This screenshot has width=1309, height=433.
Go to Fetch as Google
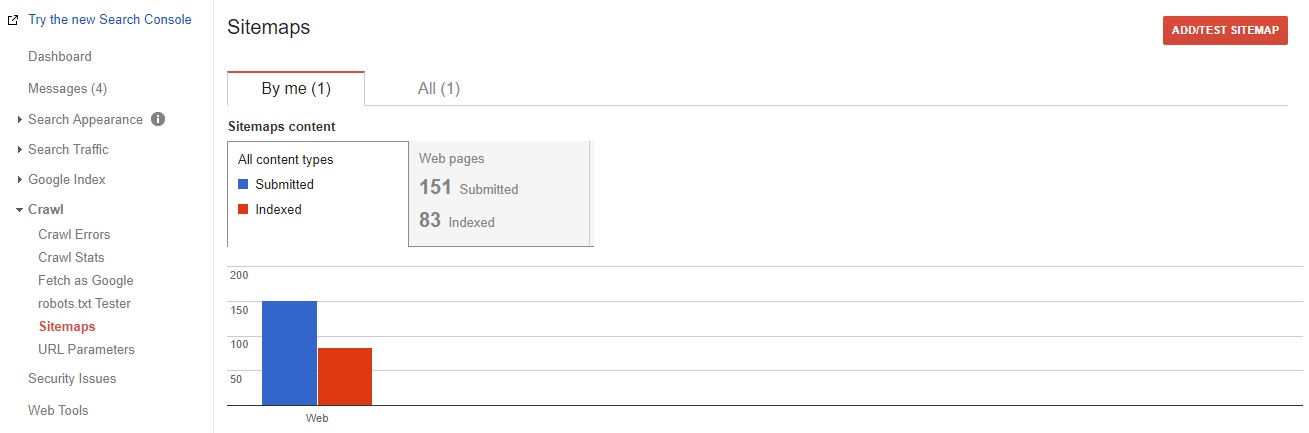(x=85, y=280)
